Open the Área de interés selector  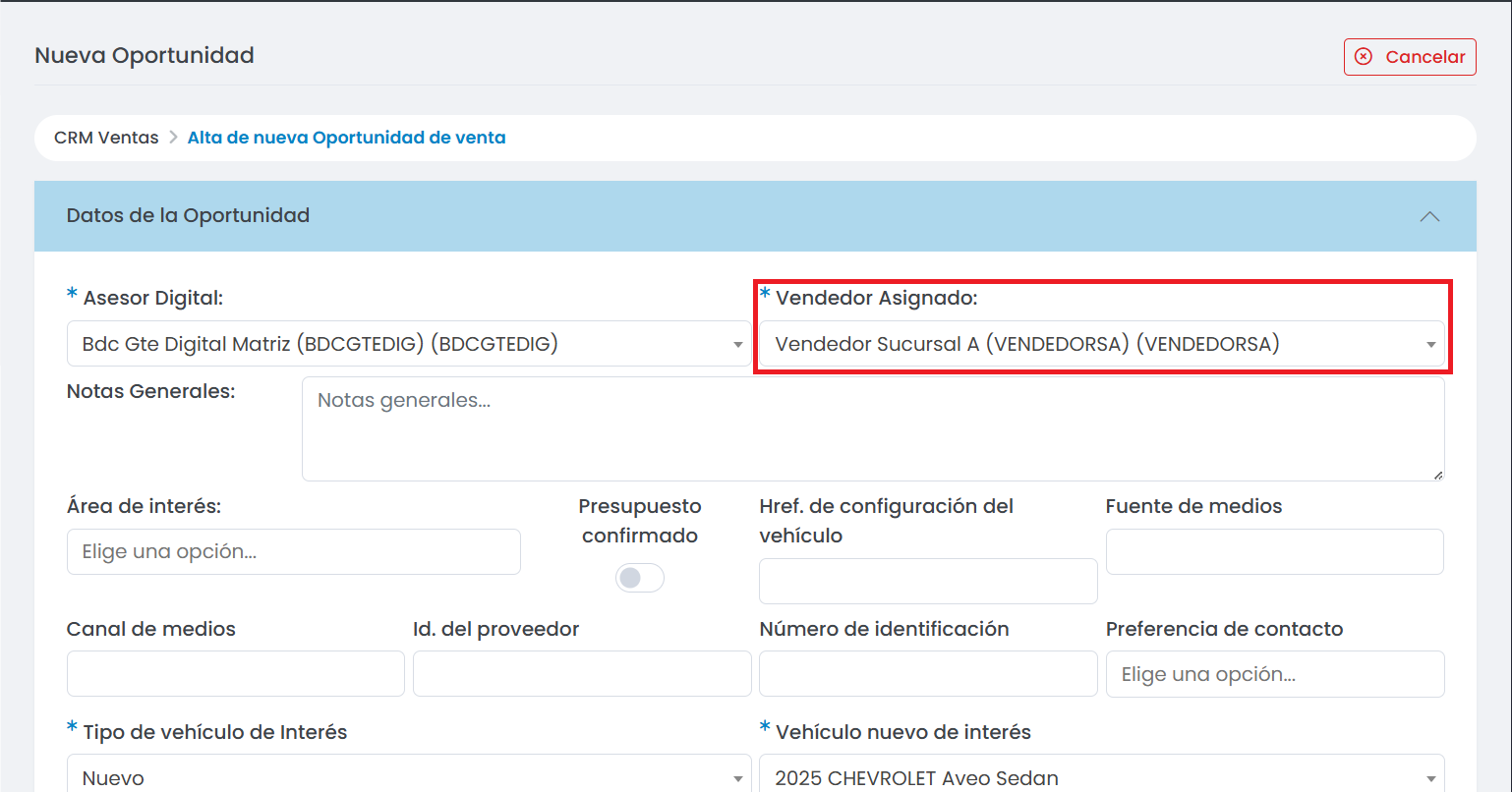tap(294, 552)
